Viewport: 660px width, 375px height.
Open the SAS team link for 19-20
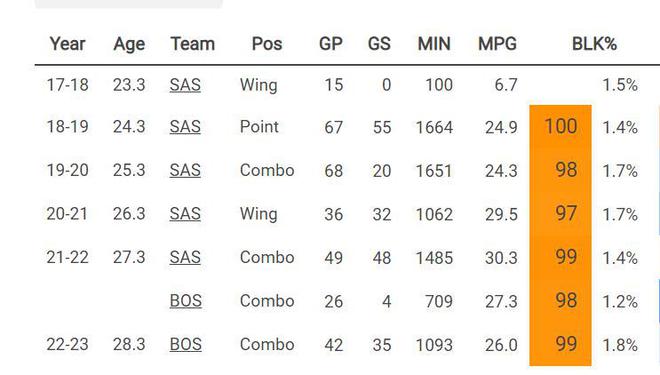pyautogui.click(x=185, y=170)
